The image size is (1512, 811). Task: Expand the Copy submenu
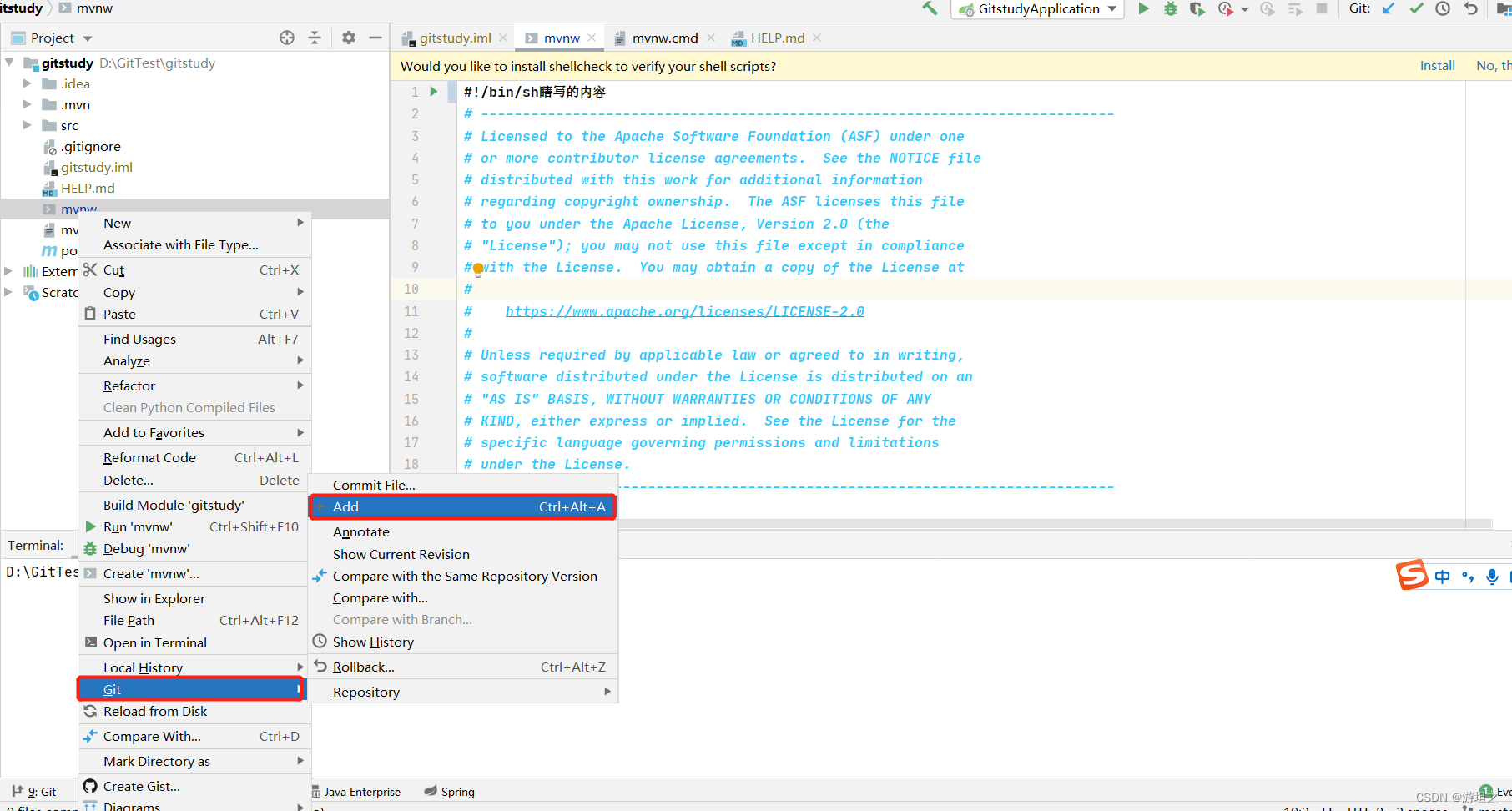(194, 293)
